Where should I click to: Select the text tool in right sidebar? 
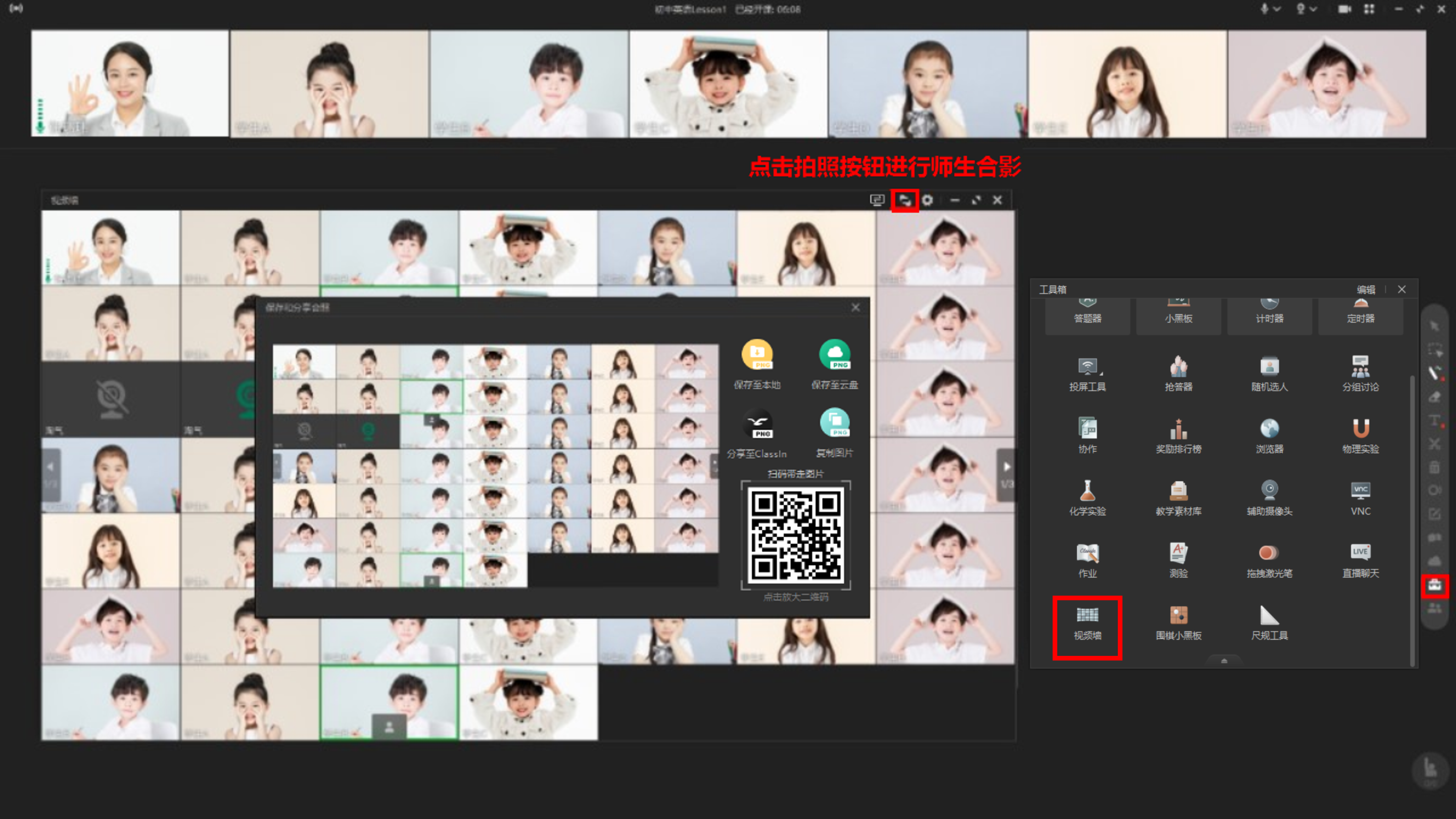(1434, 421)
